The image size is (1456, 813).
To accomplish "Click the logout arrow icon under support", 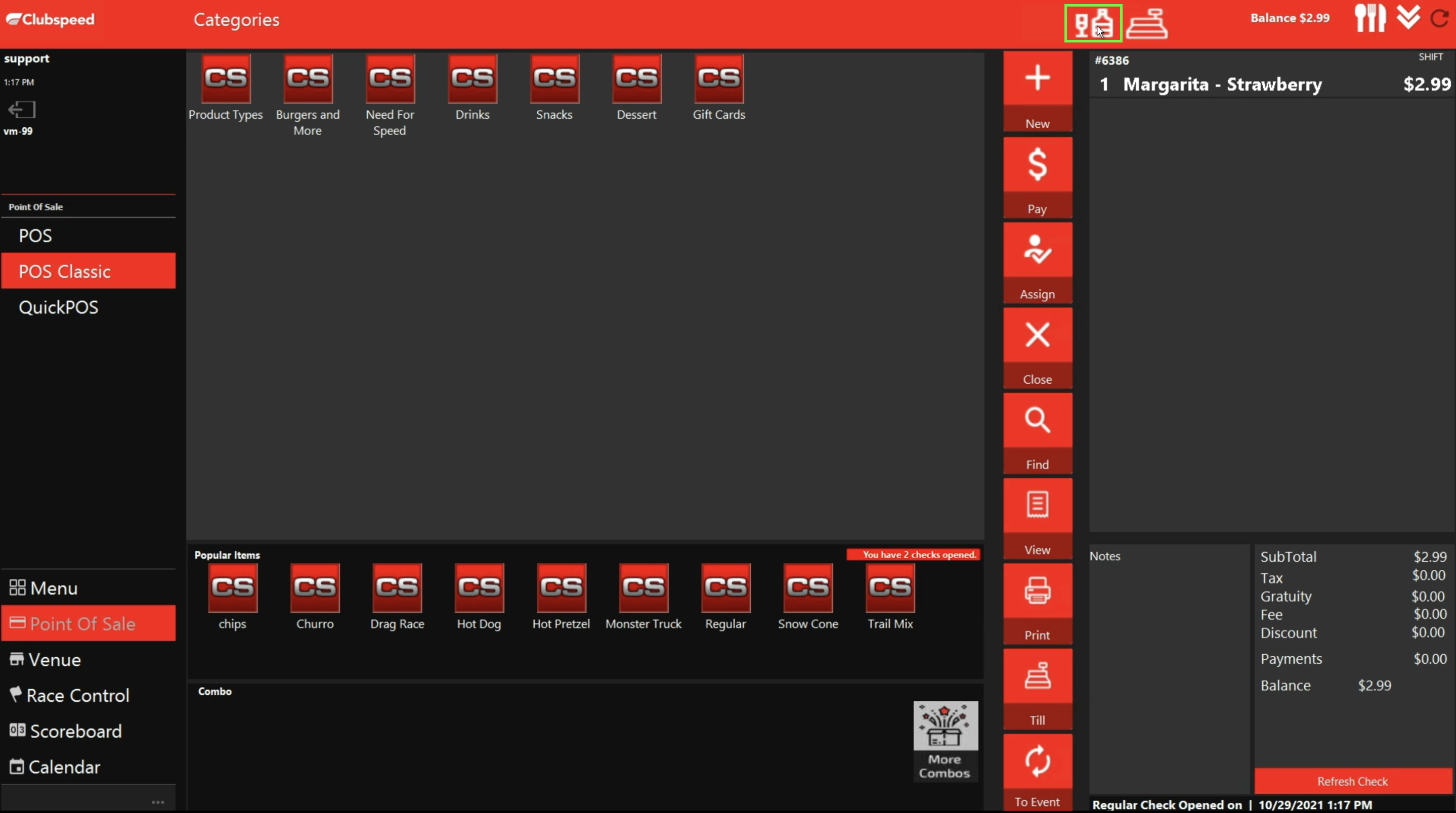I will (22, 110).
